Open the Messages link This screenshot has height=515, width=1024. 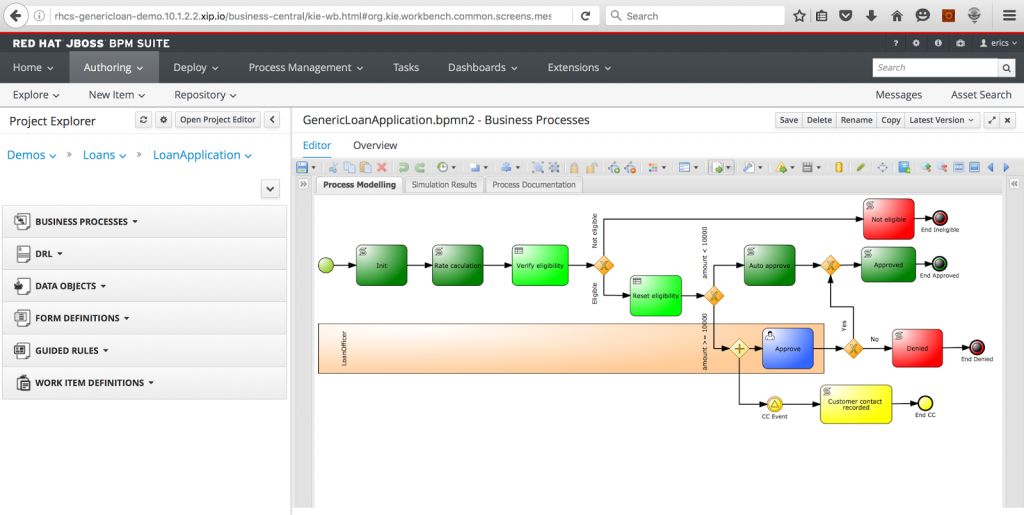click(x=898, y=95)
